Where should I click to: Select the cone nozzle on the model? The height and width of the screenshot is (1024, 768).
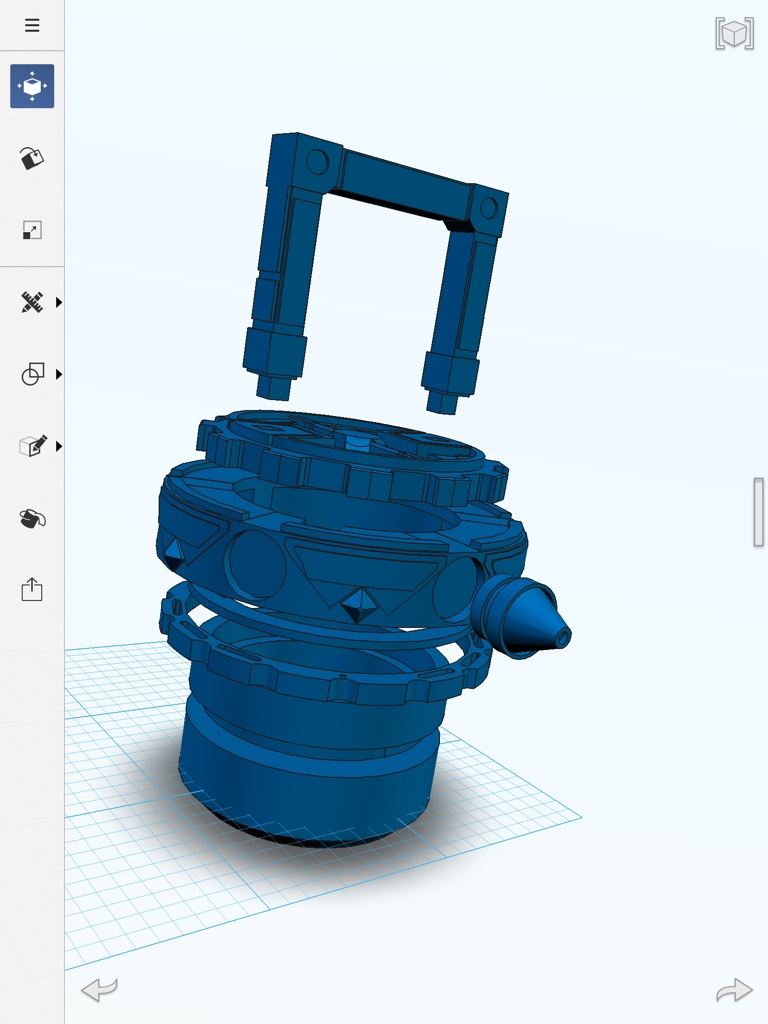click(521, 618)
